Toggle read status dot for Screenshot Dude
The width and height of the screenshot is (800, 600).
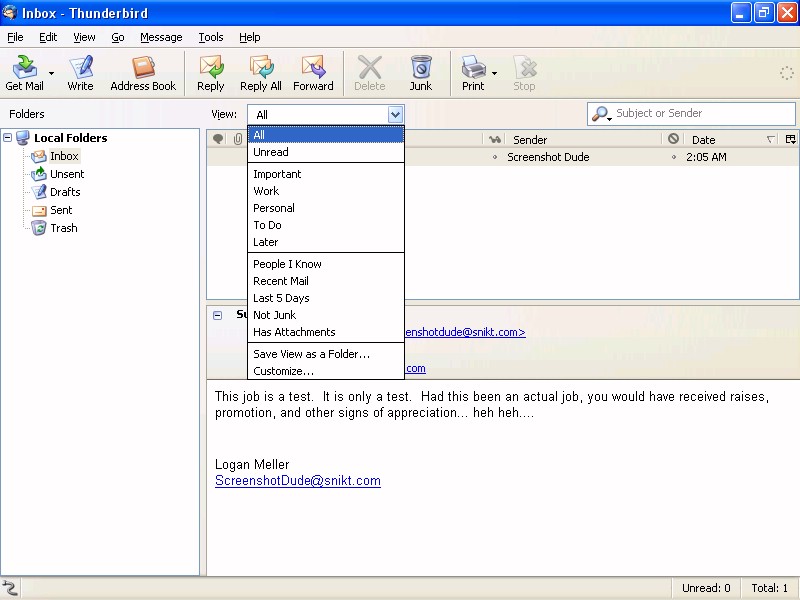click(x=494, y=157)
